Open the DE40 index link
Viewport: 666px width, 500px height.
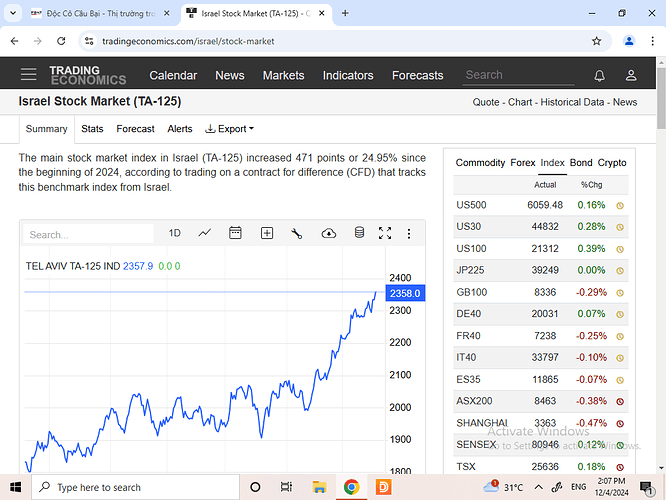pyautogui.click(x=468, y=314)
